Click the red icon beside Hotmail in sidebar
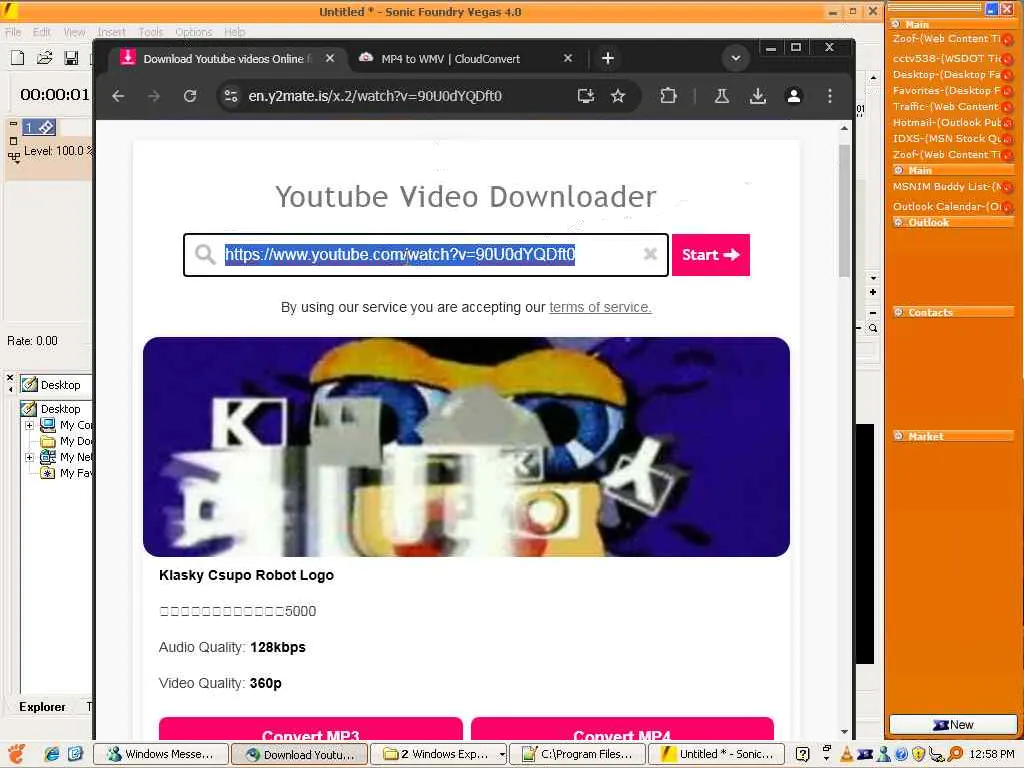The height and width of the screenshot is (768, 1024). tap(1008, 123)
